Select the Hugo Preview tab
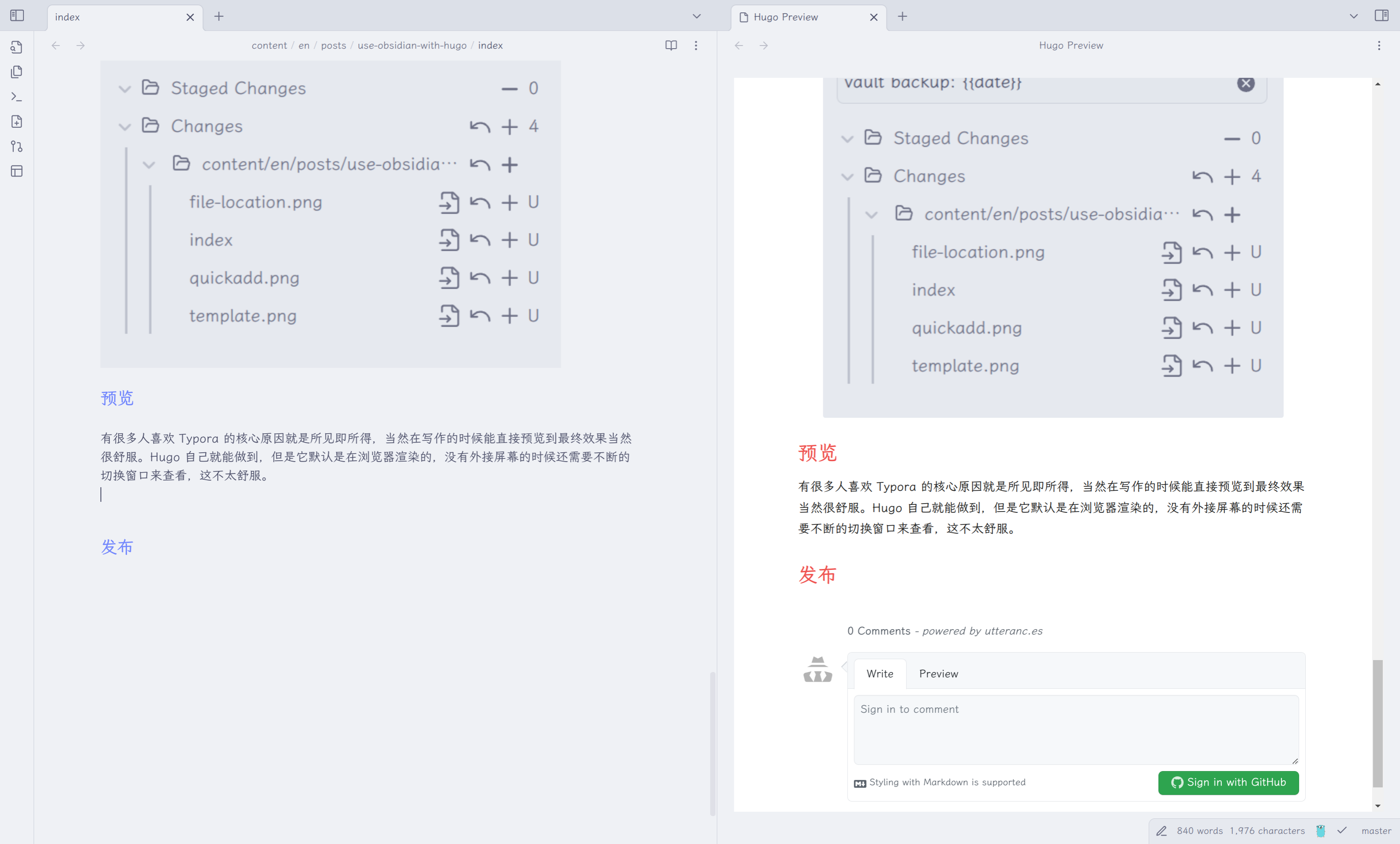Viewport: 1400px width, 844px height. pos(785,17)
